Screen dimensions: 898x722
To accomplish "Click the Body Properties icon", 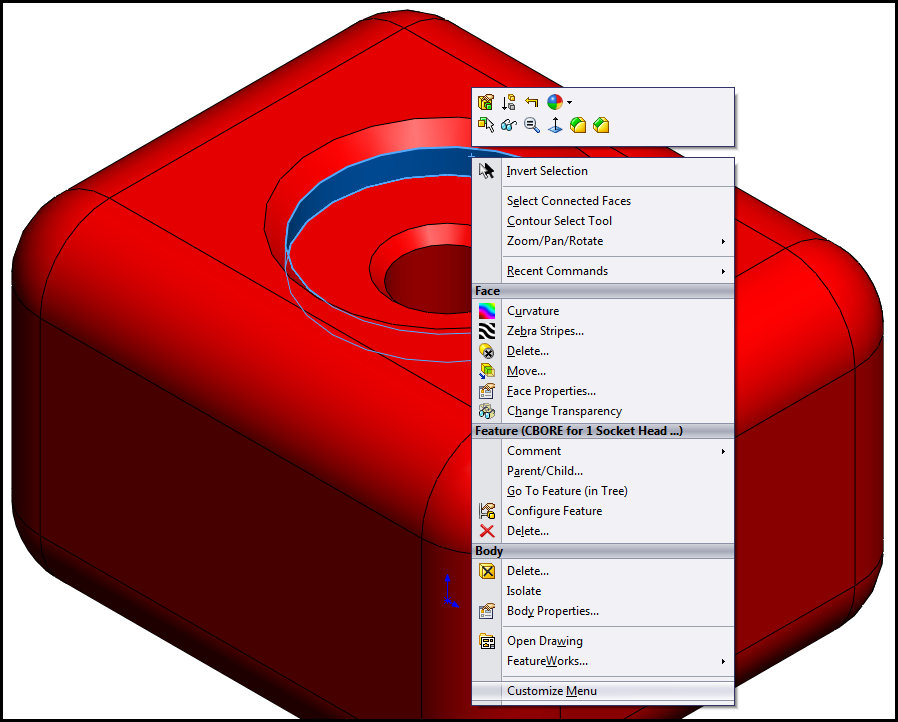I will point(487,611).
